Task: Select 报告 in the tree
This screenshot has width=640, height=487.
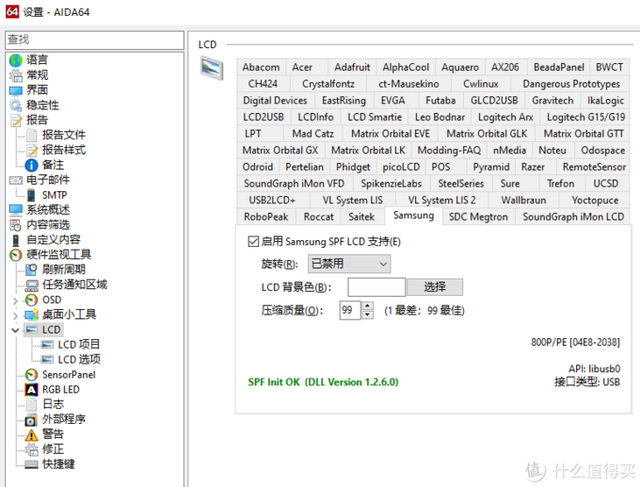Action: [37, 120]
